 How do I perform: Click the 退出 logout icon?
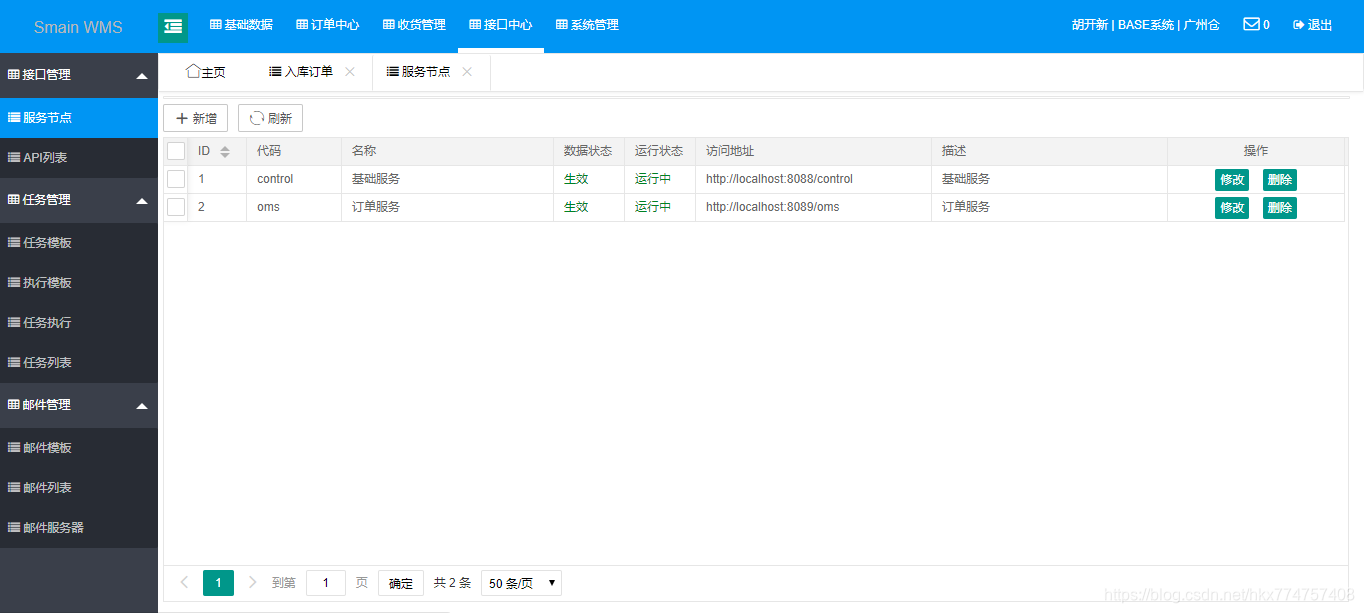(1298, 25)
